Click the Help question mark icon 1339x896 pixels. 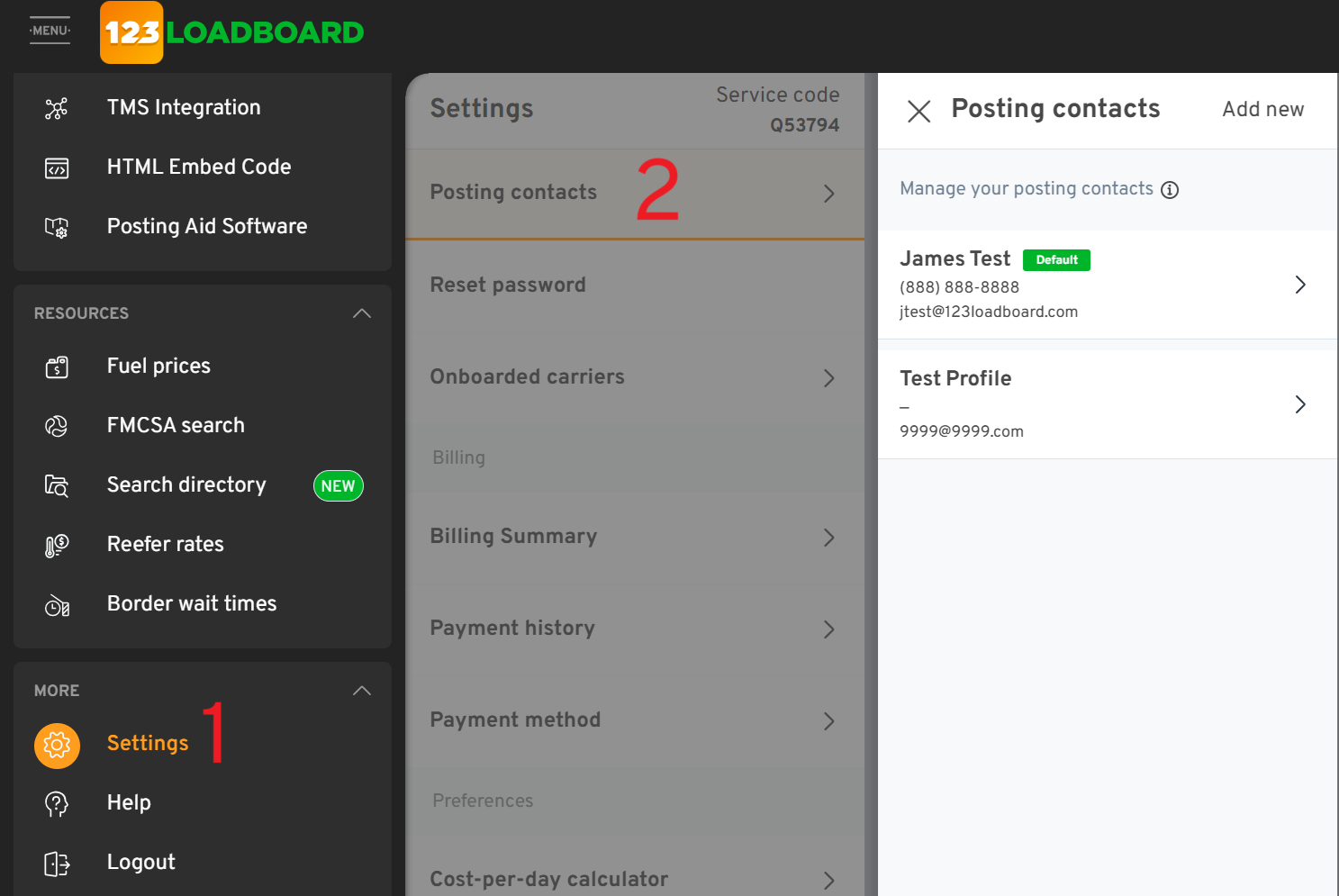click(x=57, y=803)
